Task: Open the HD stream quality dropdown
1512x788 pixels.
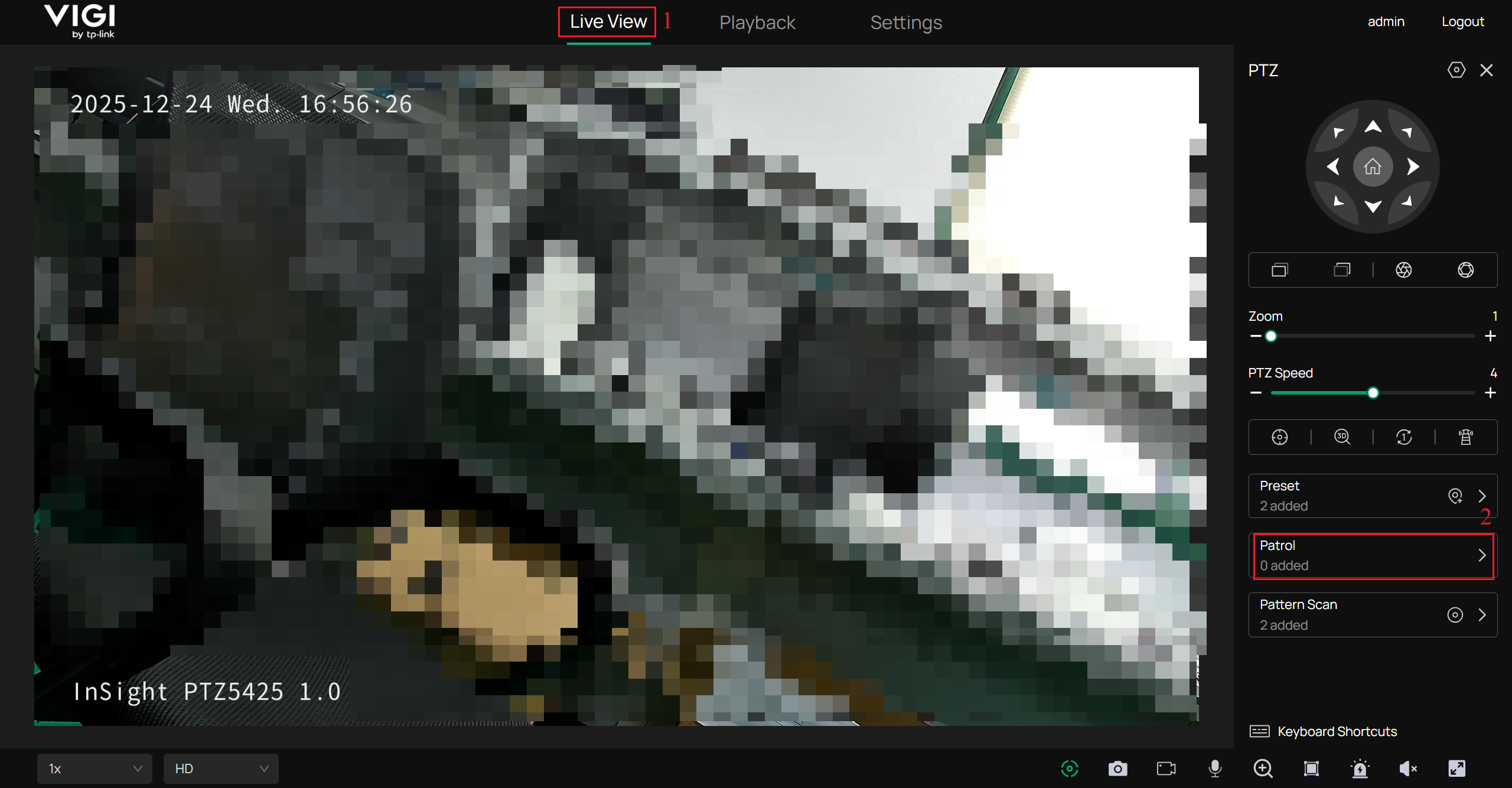Action: click(x=220, y=769)
